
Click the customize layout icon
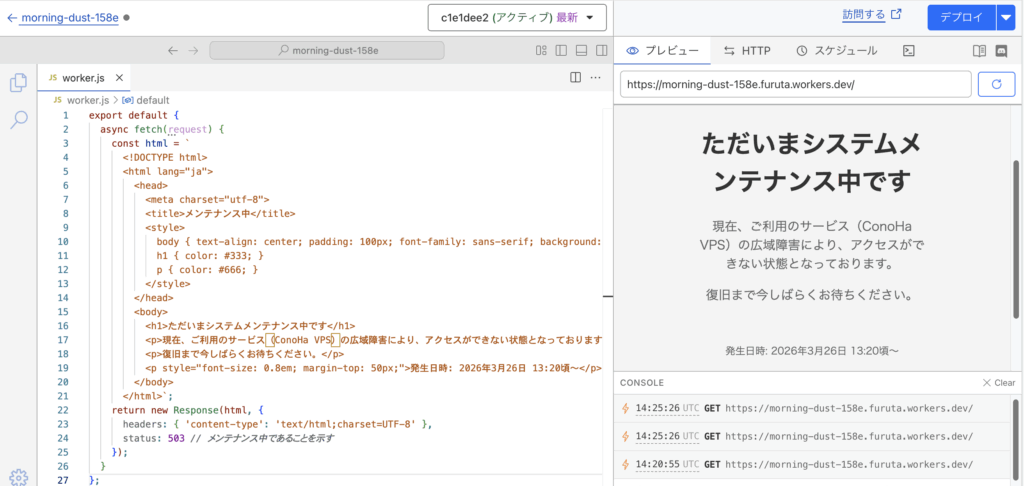coord(541,50)
